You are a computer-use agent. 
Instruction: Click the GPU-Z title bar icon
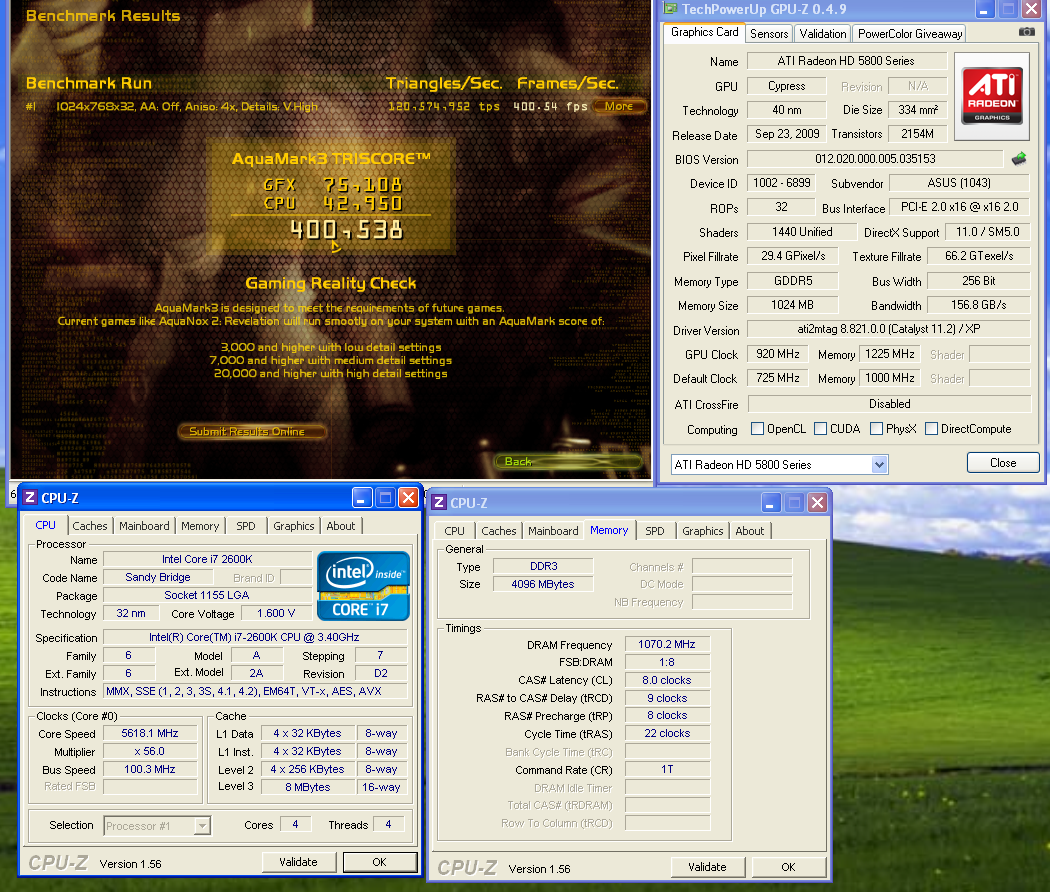[x=670, y=9]
